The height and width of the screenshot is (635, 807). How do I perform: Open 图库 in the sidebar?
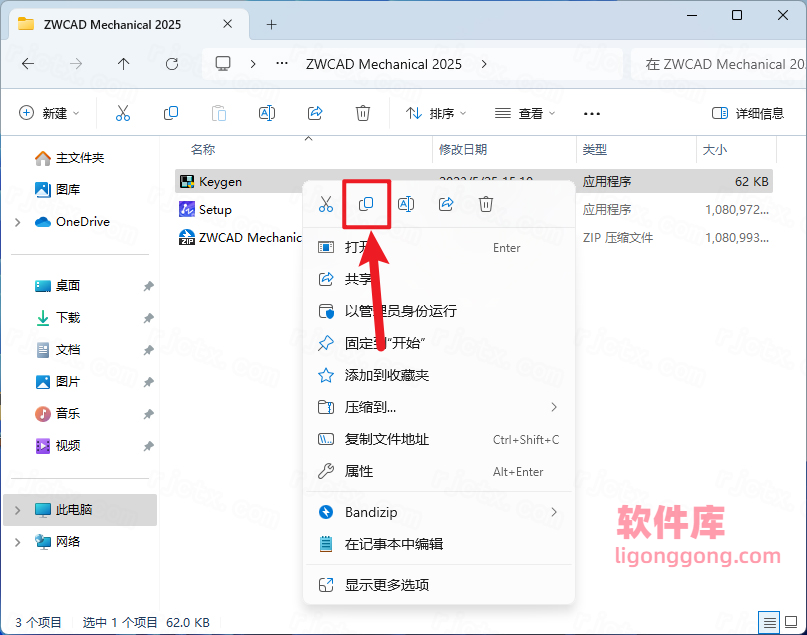click(58, 189)
